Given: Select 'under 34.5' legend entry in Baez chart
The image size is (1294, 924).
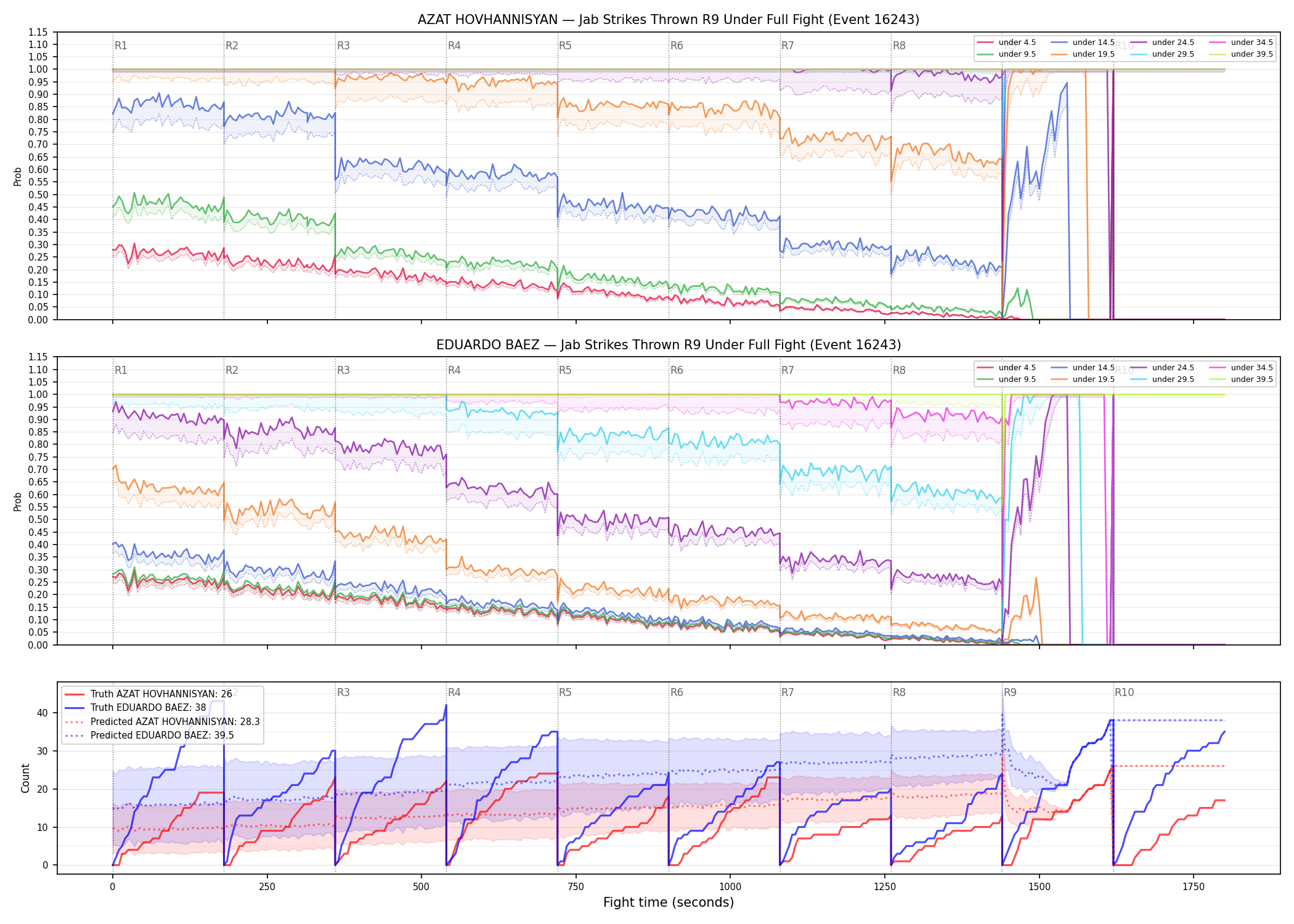Looking at the screenshot, I should (1242, 368).
